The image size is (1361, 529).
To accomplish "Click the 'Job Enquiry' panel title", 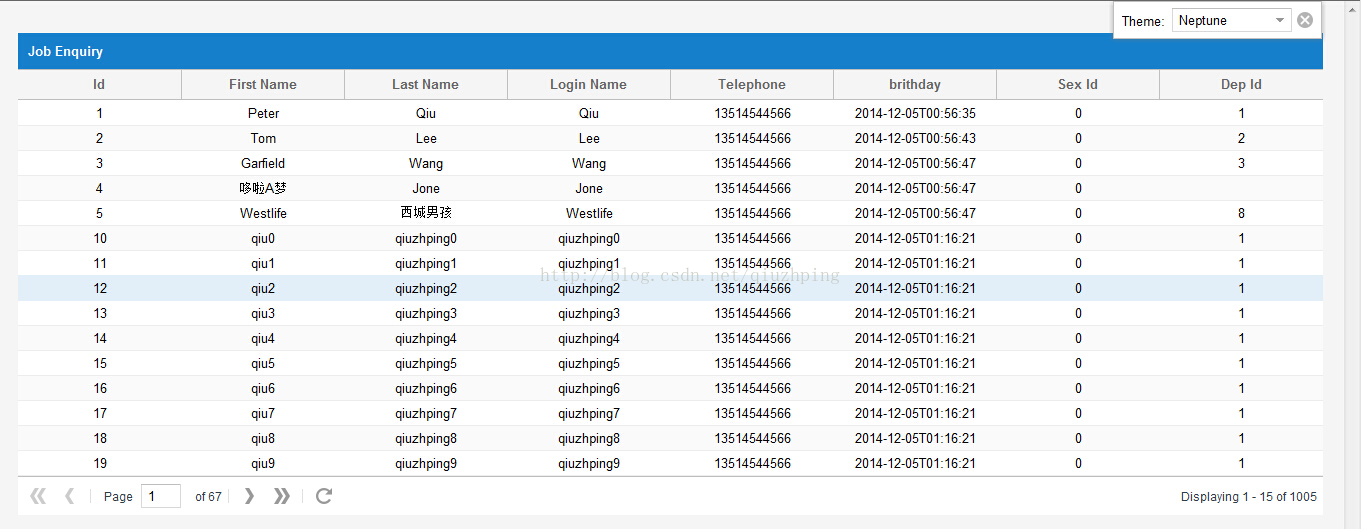I will 65,51.
